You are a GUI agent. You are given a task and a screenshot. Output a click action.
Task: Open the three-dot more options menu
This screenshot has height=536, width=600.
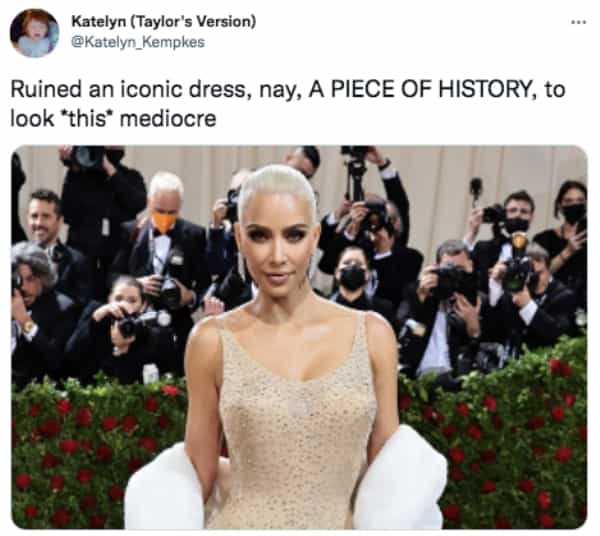click(578, 22)
